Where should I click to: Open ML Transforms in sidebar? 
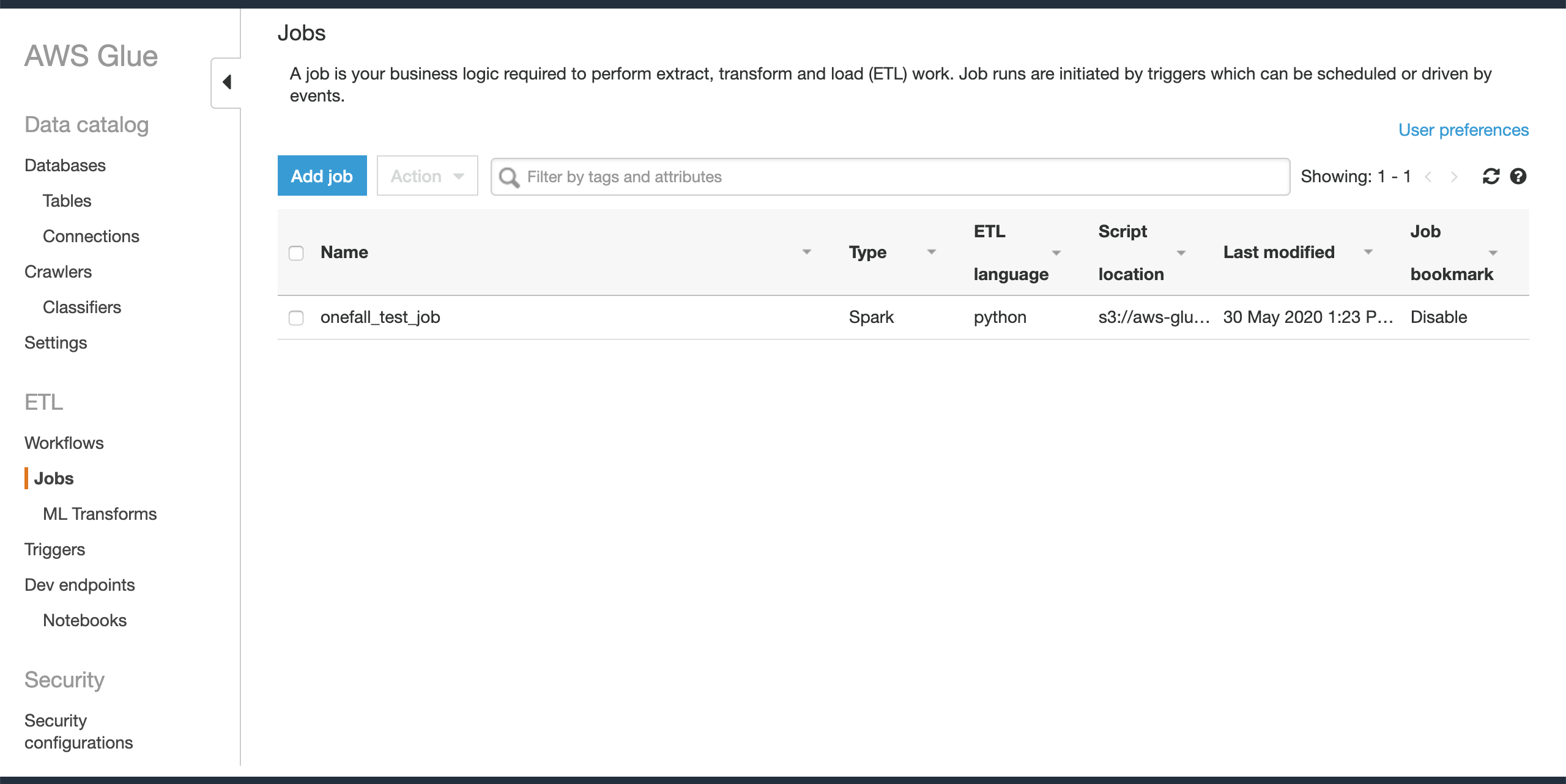coord(100,514)
